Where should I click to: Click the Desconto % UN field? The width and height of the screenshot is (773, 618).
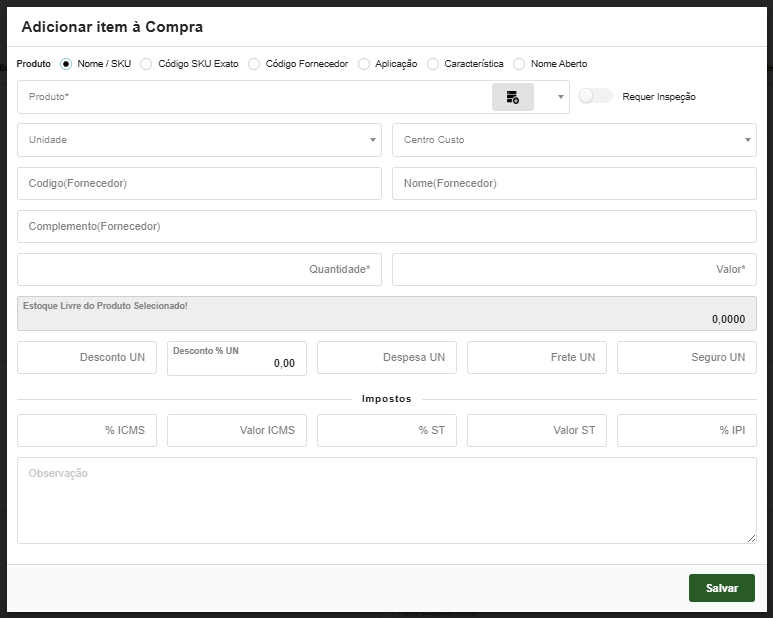coord(236,358)
